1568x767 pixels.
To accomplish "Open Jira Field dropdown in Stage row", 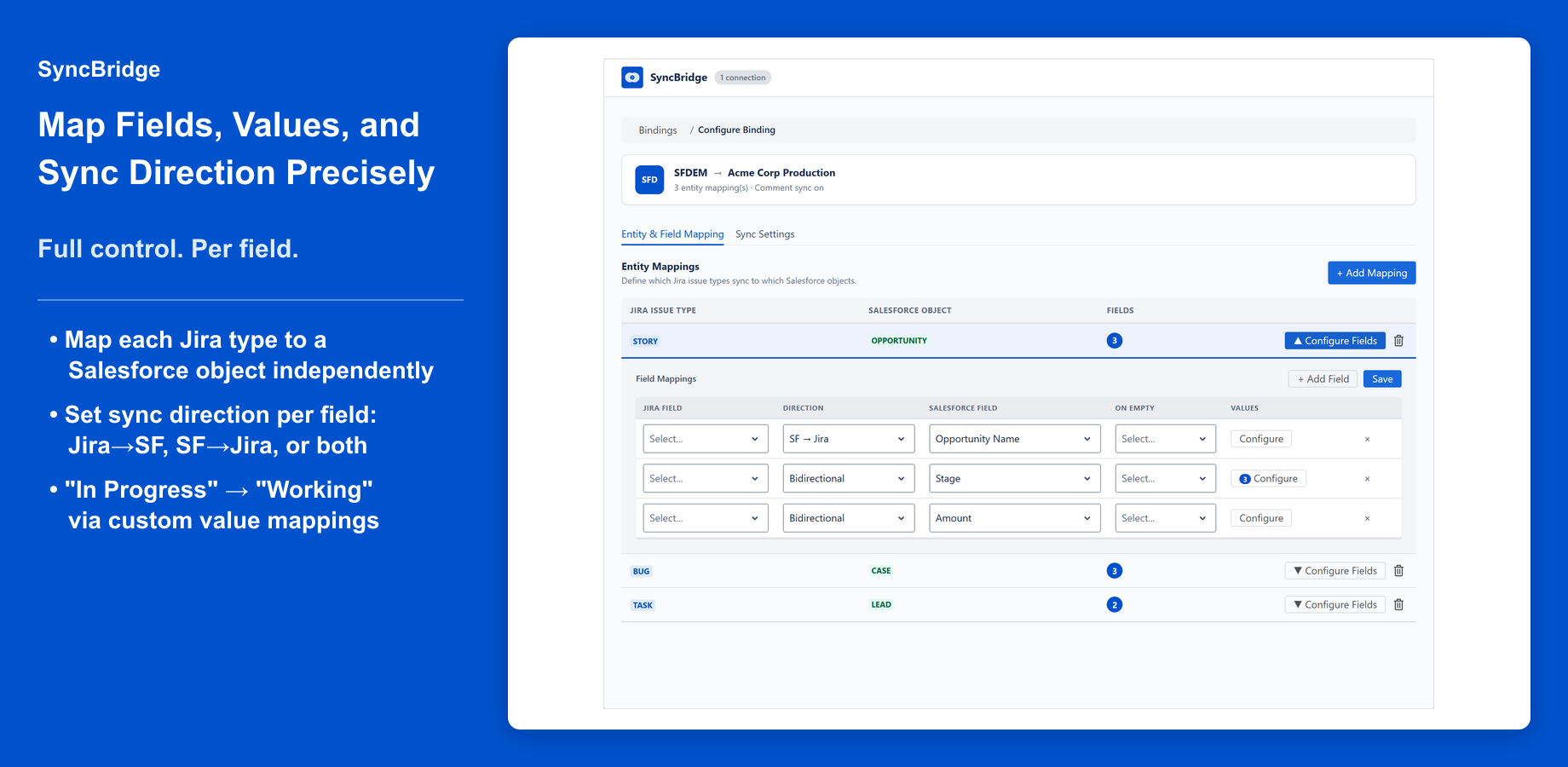I will pos(706,479).
